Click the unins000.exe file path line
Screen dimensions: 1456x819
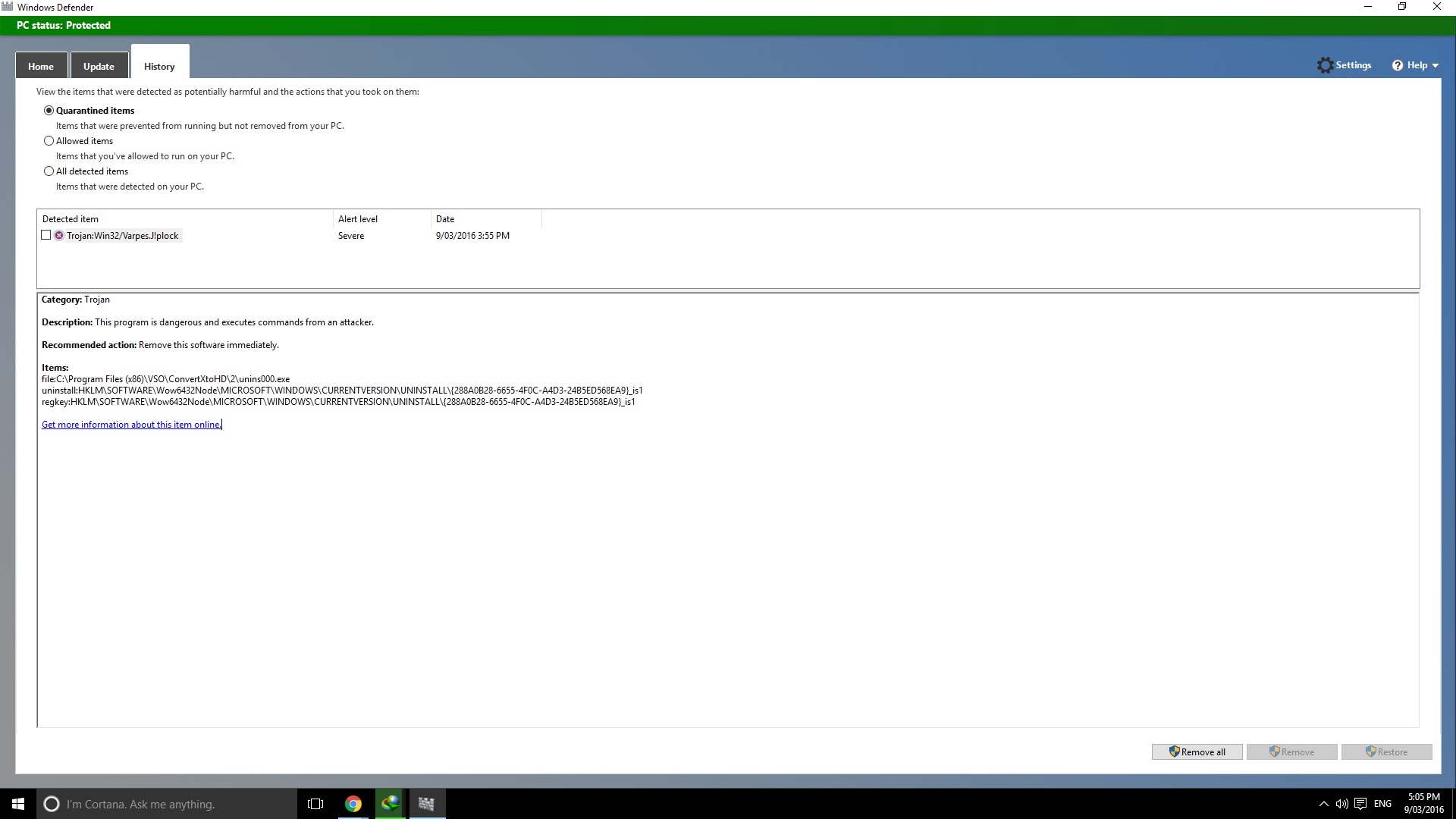165,379
